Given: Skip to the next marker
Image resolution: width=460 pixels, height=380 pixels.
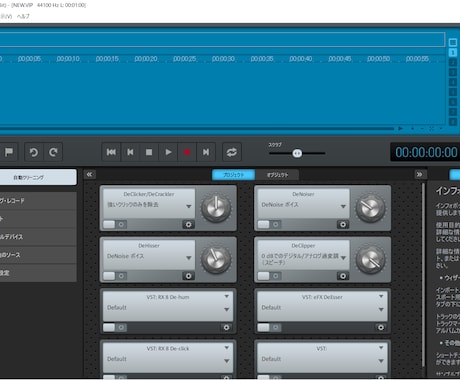Looking at the screenshot, I should pos(206,152).
